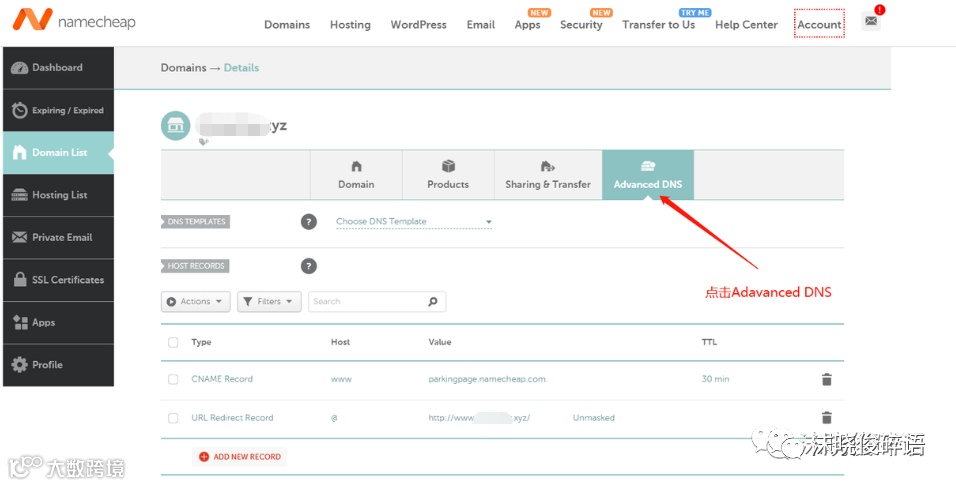
Task: Open the Choose DNS Template dropdown
Action: tap(413, 221)
